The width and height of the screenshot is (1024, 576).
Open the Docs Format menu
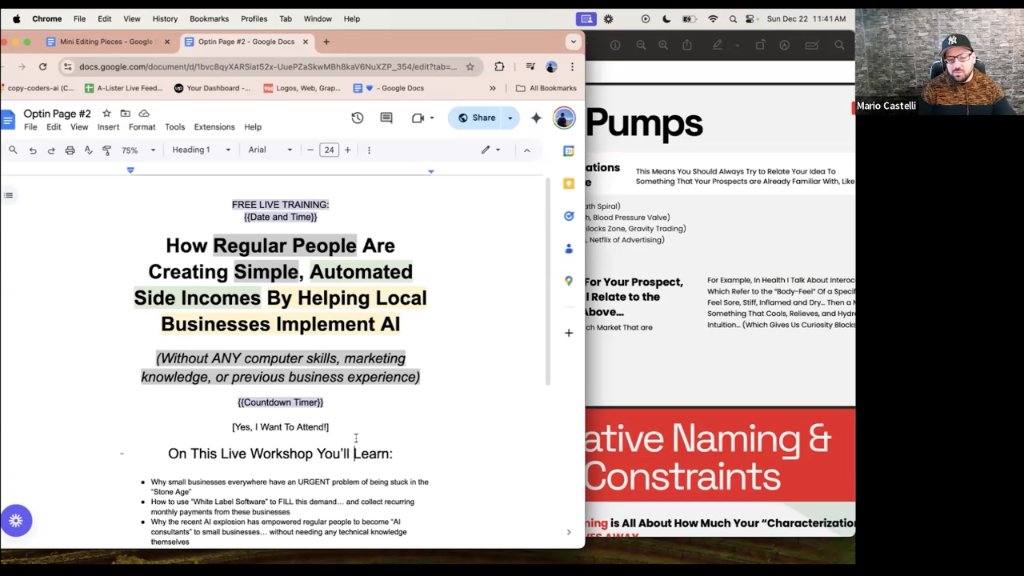pos(142,127)
